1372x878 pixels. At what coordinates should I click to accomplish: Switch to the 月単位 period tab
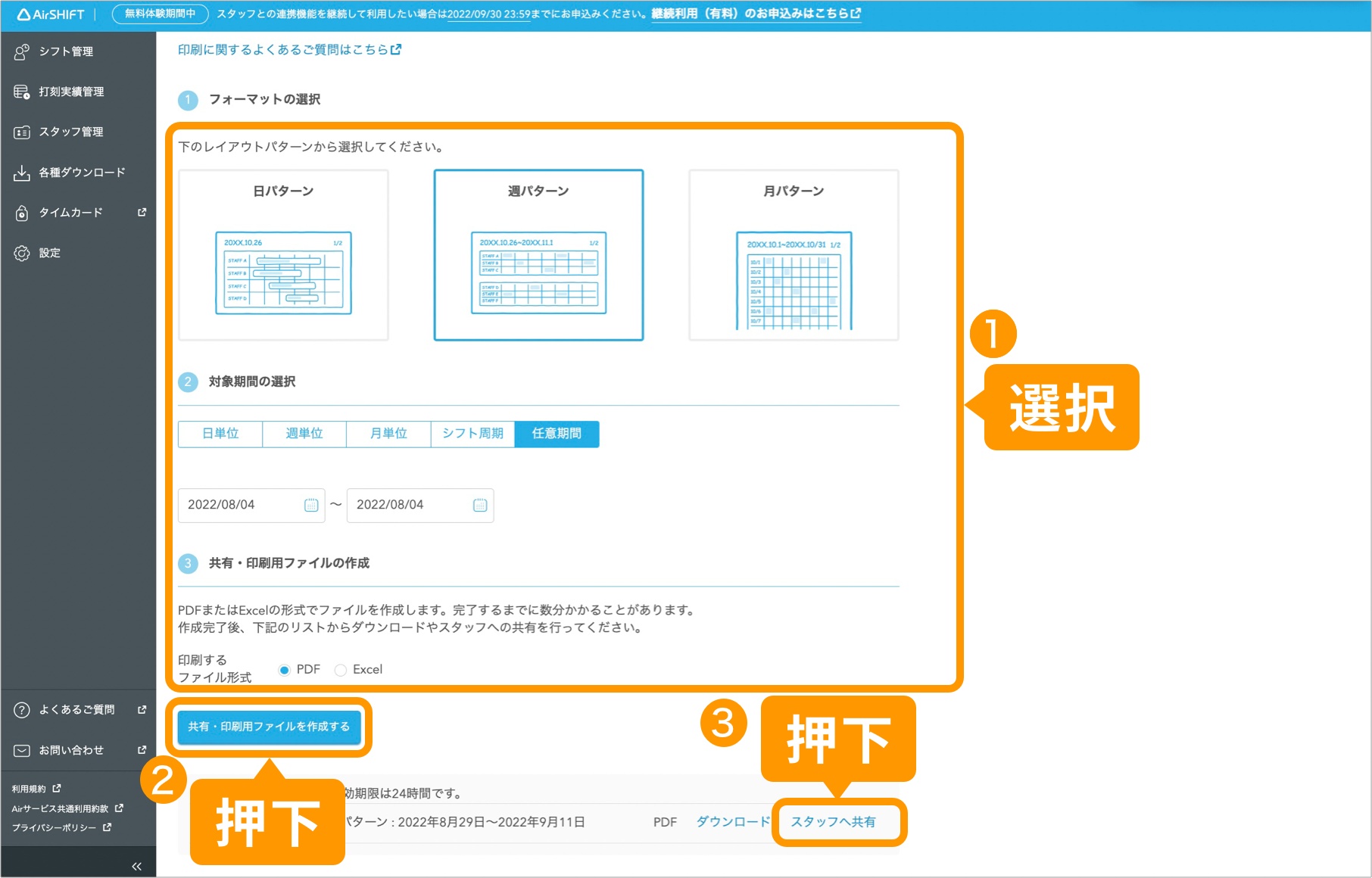[x=388, y=434]
